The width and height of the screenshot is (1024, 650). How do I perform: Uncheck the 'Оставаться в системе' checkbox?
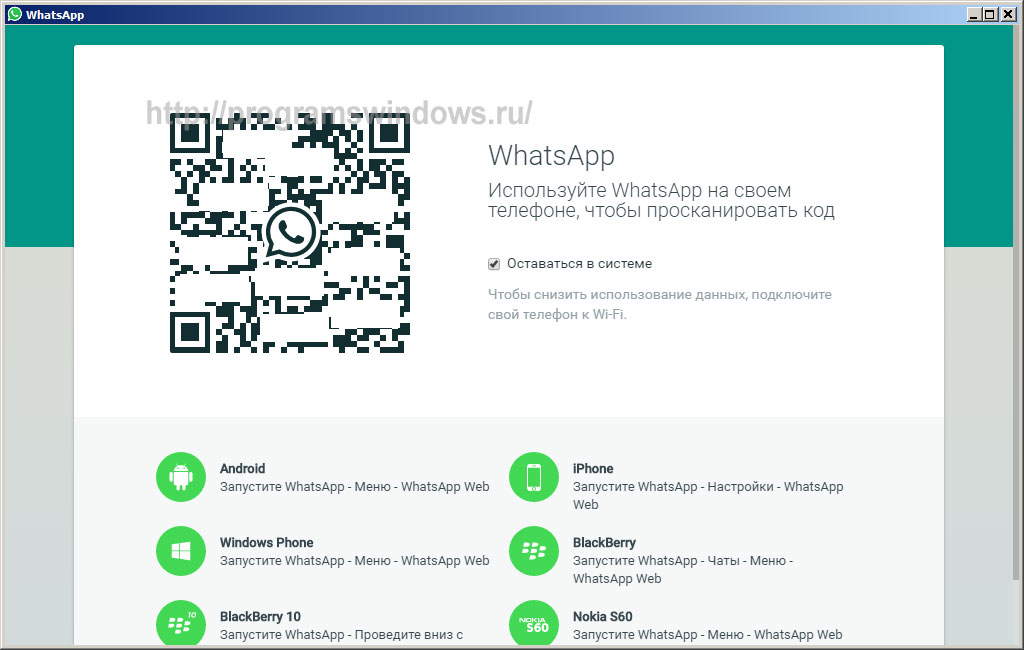pos(494,264)
